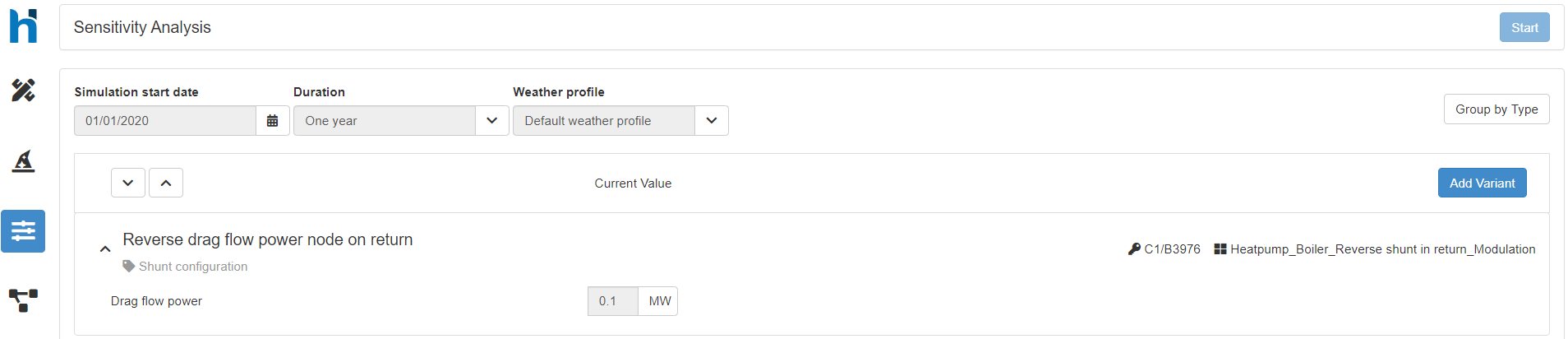The height and width of the screenshot is (339, 1568).
Task: Toggle Group by Type
Action: [1496, 109]
